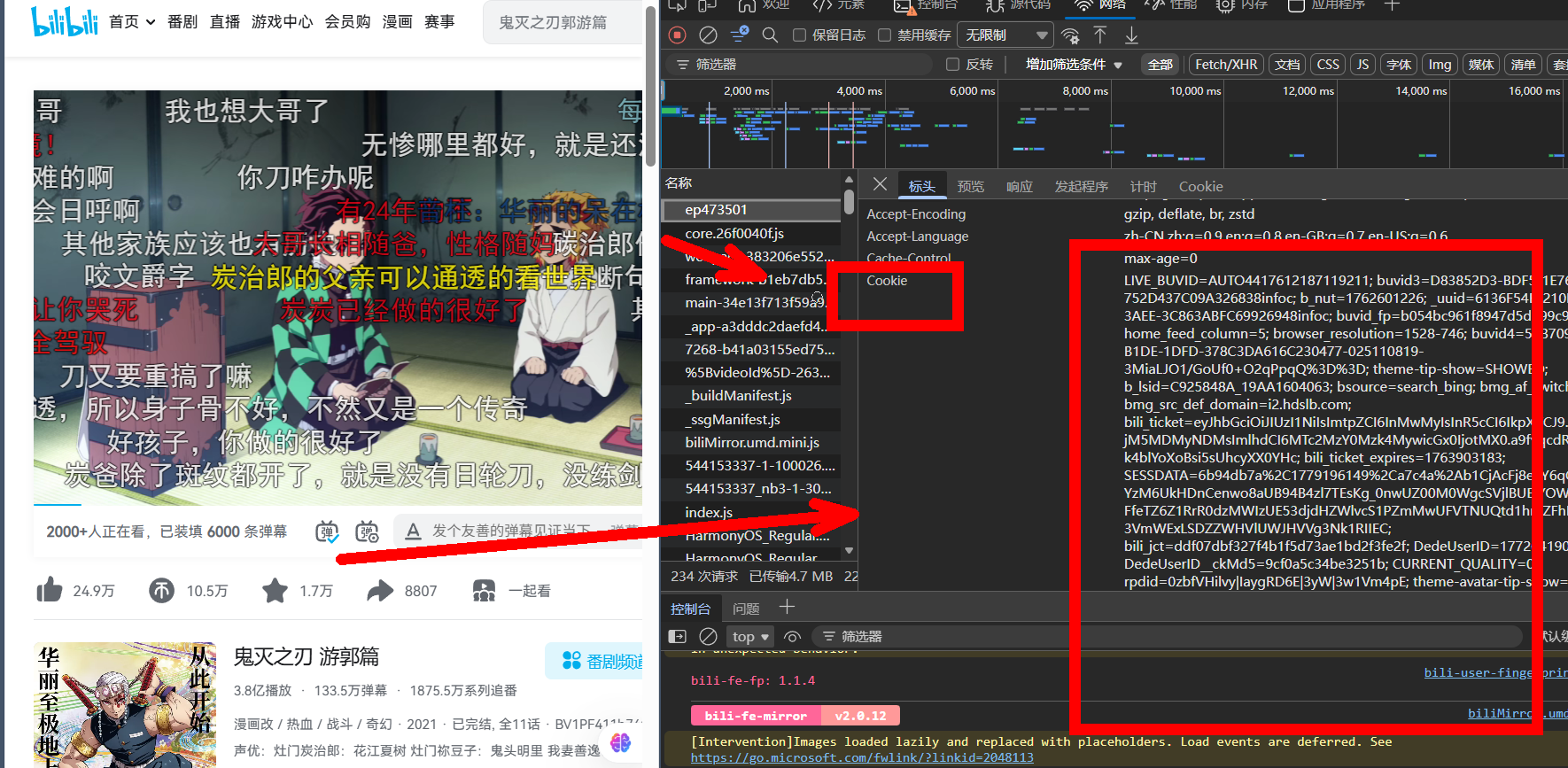Filter requests by 文档
Viewport: 1568px width, 768px height.
[1287, 65]
